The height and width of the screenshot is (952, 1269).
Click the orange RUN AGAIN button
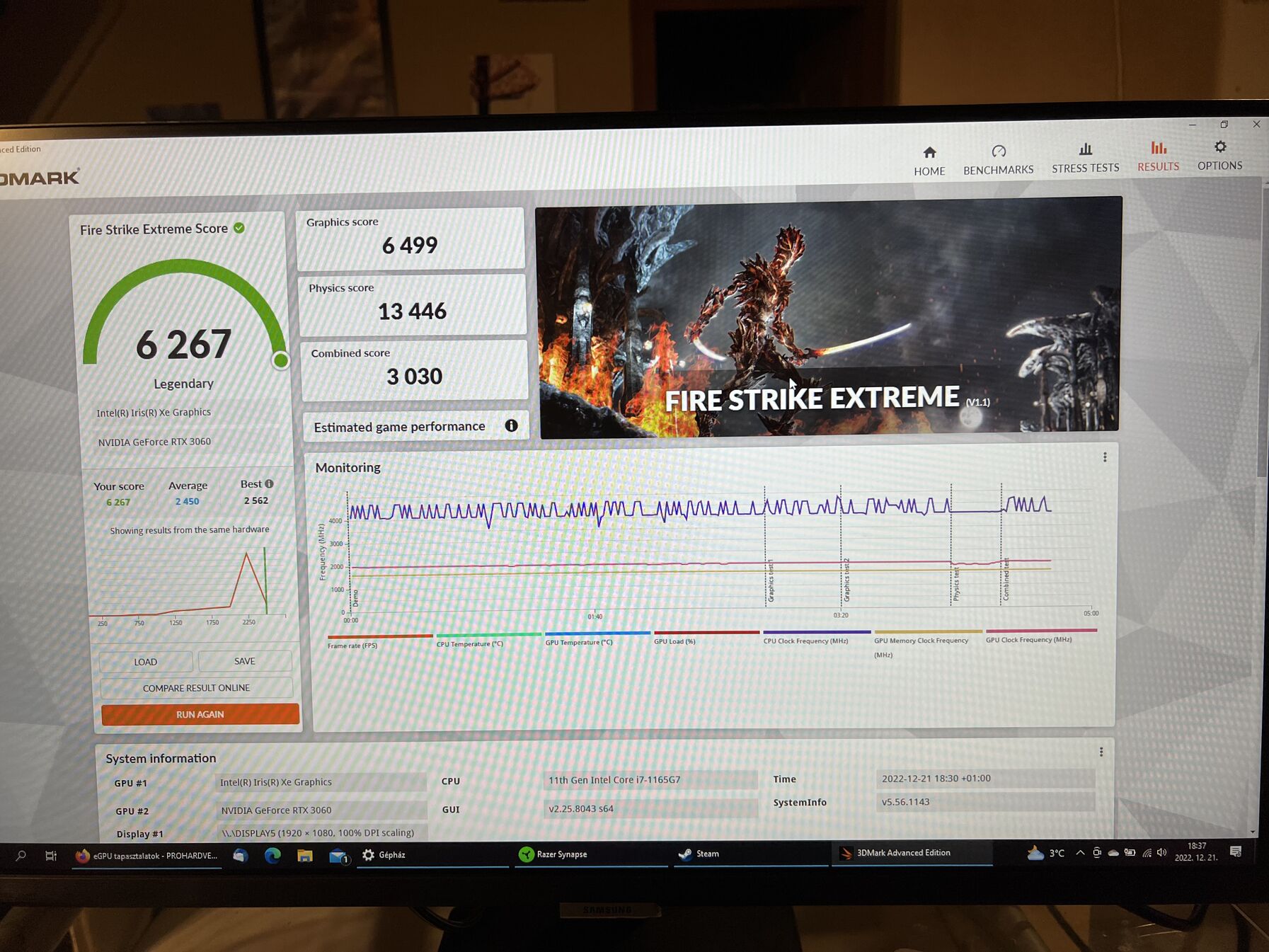point(200,714)
